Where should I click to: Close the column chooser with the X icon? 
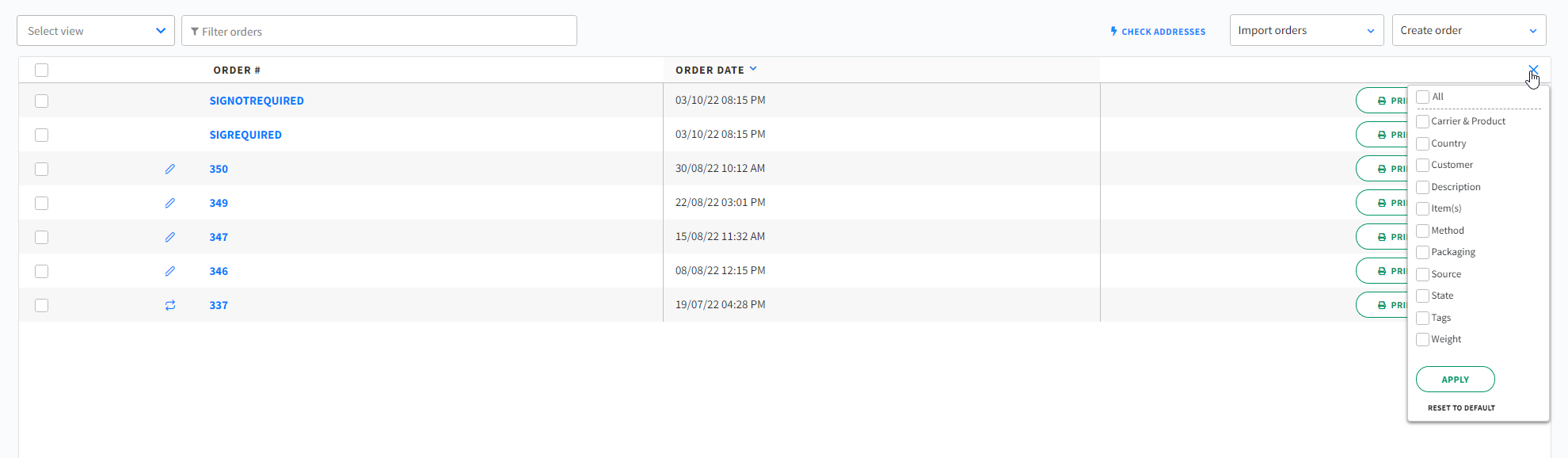point(1533,70)
